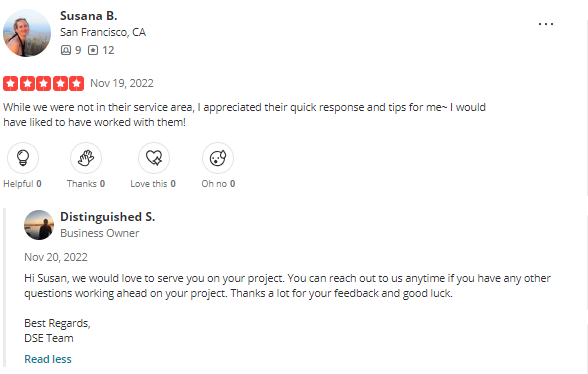
Task: Click the friends count icon showing 9
Action: pos(66,50)
